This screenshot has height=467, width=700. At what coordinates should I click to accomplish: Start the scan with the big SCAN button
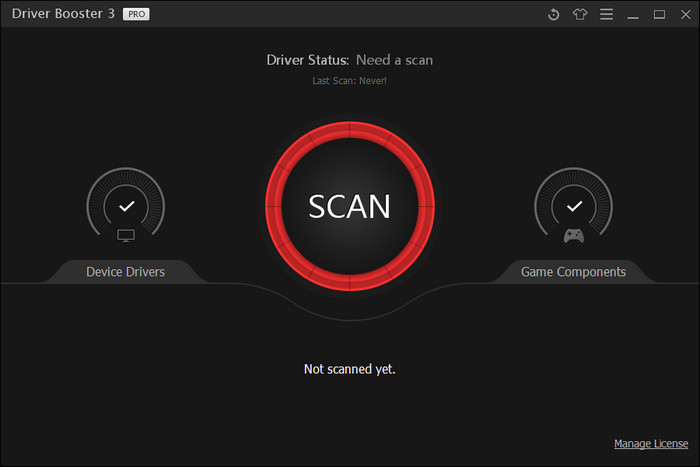point(349,206)
